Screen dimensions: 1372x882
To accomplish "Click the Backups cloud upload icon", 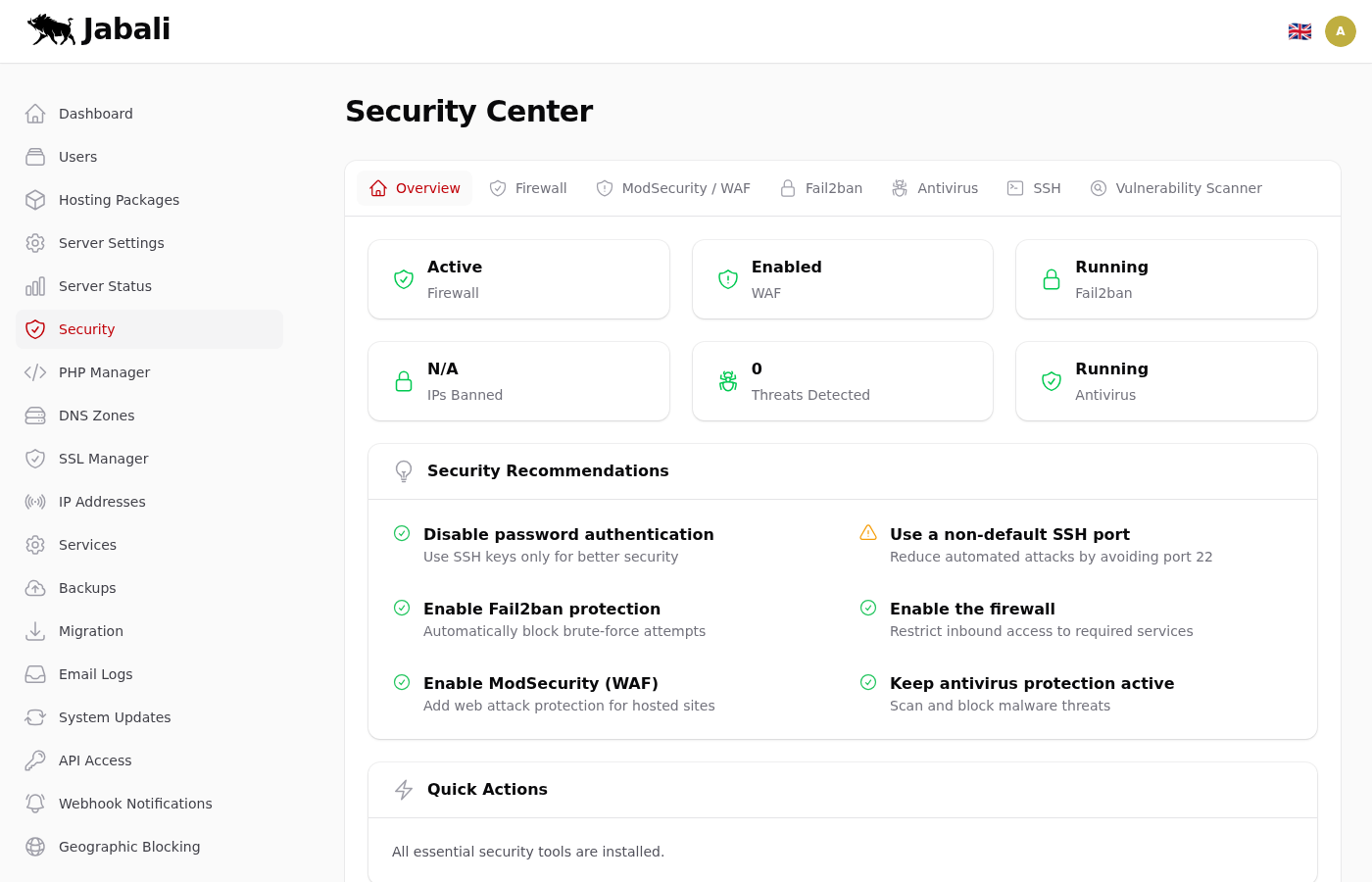I will point(35,588).
